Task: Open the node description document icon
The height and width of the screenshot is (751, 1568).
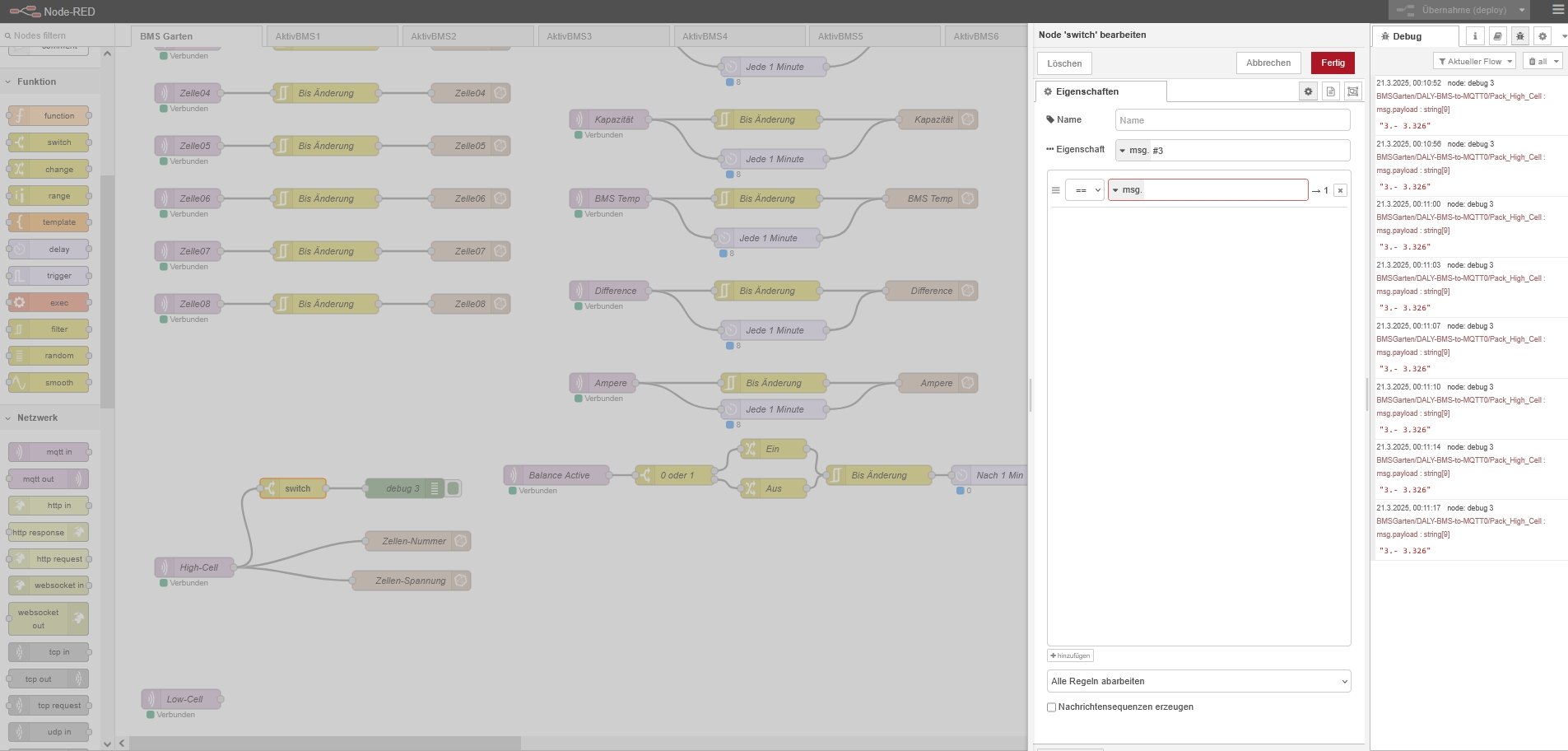Action: (1330, 91)
